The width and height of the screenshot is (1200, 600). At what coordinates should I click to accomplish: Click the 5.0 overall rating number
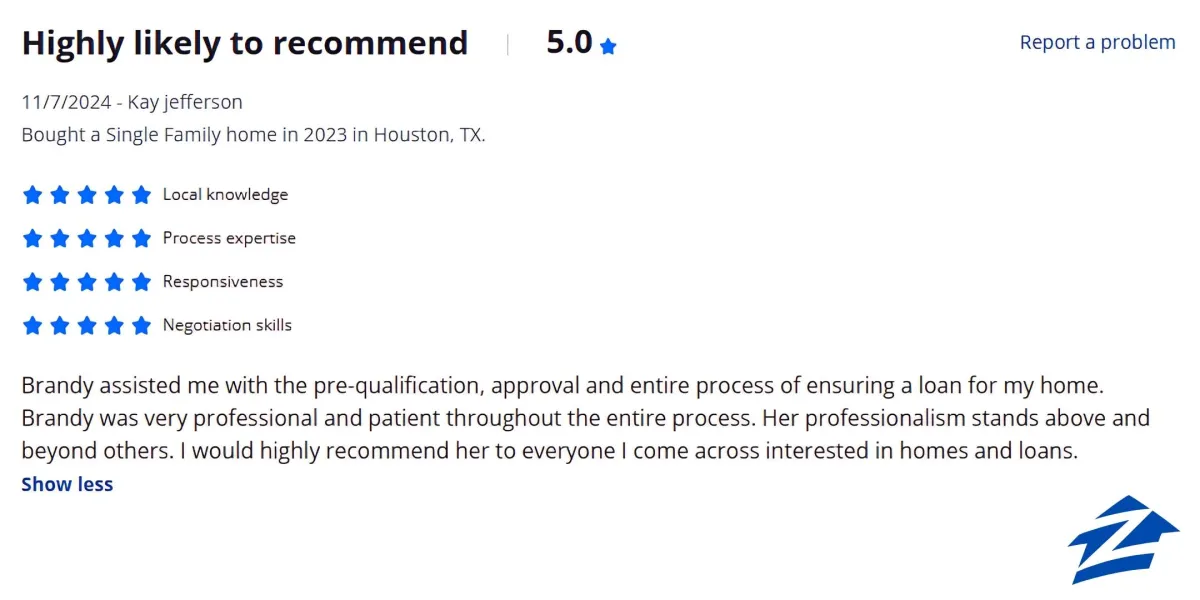[570, 43]
